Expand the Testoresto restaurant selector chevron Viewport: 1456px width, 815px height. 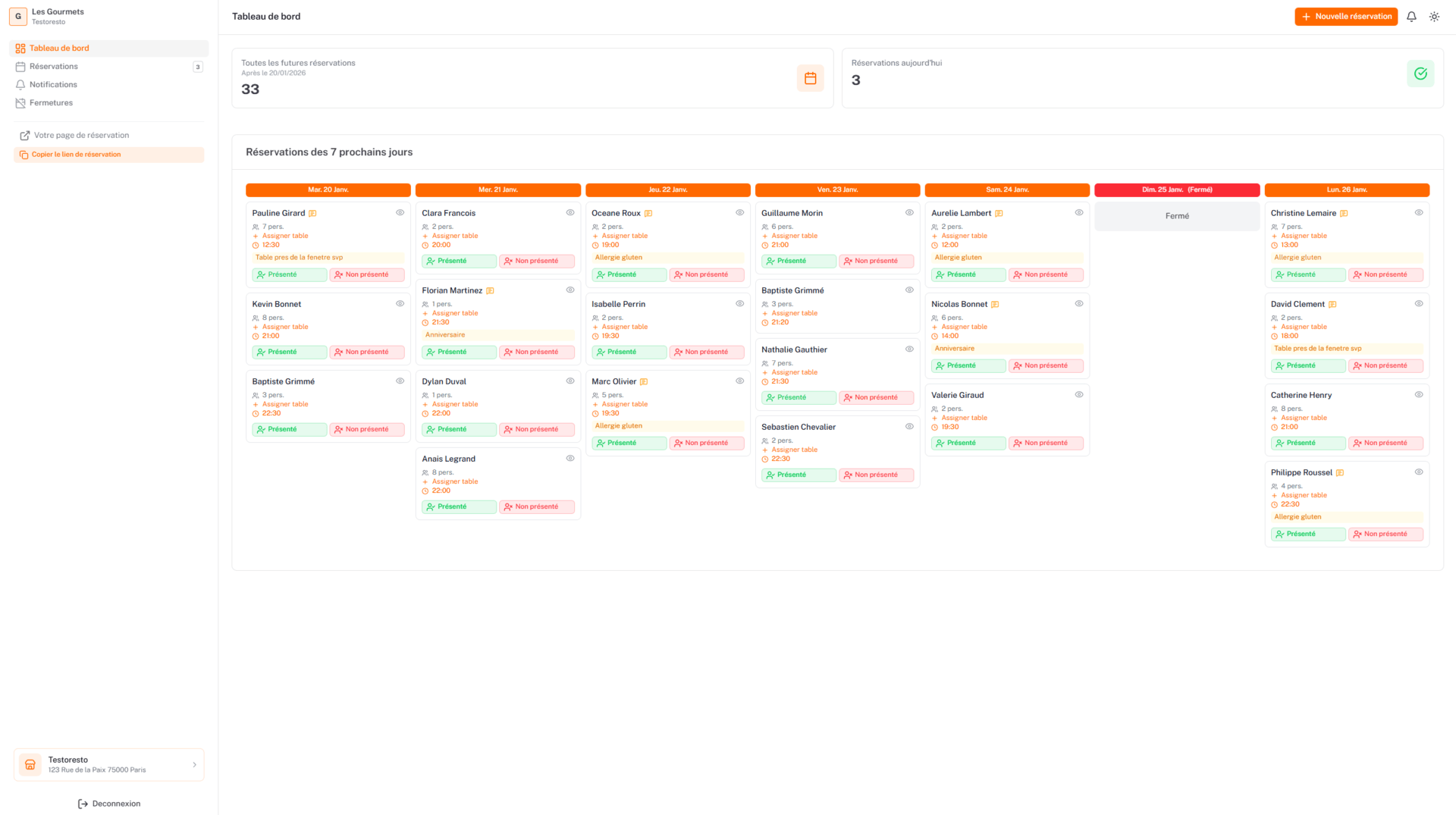(194, 765)
